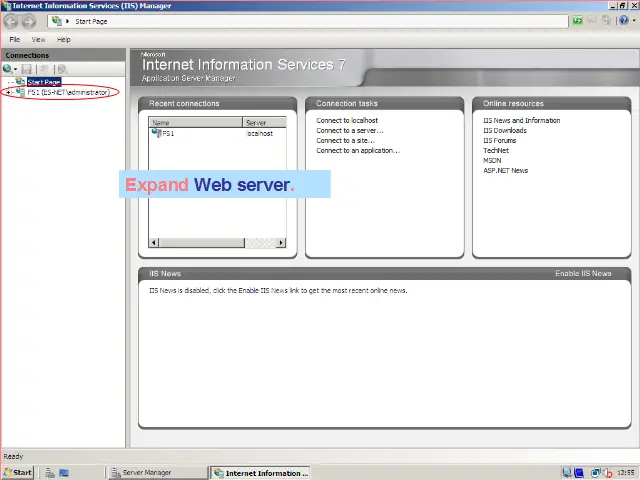
Task: Click the Show Desktop quick launch icon
Action: pyautogui.click(x=64, y=473)
